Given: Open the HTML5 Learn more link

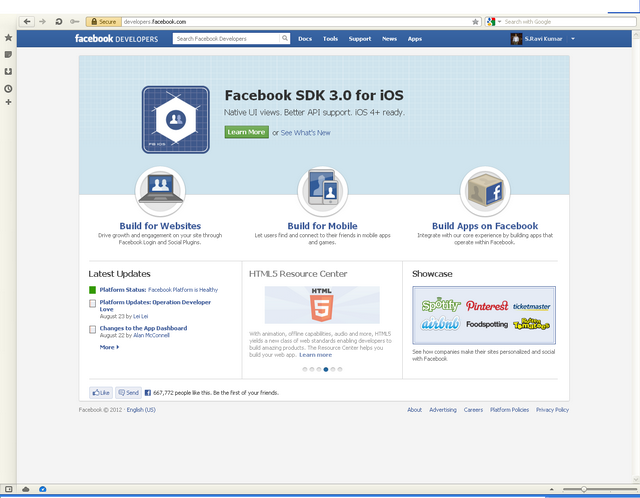Looking at the screenshot, I should click(x=316, y=355).
